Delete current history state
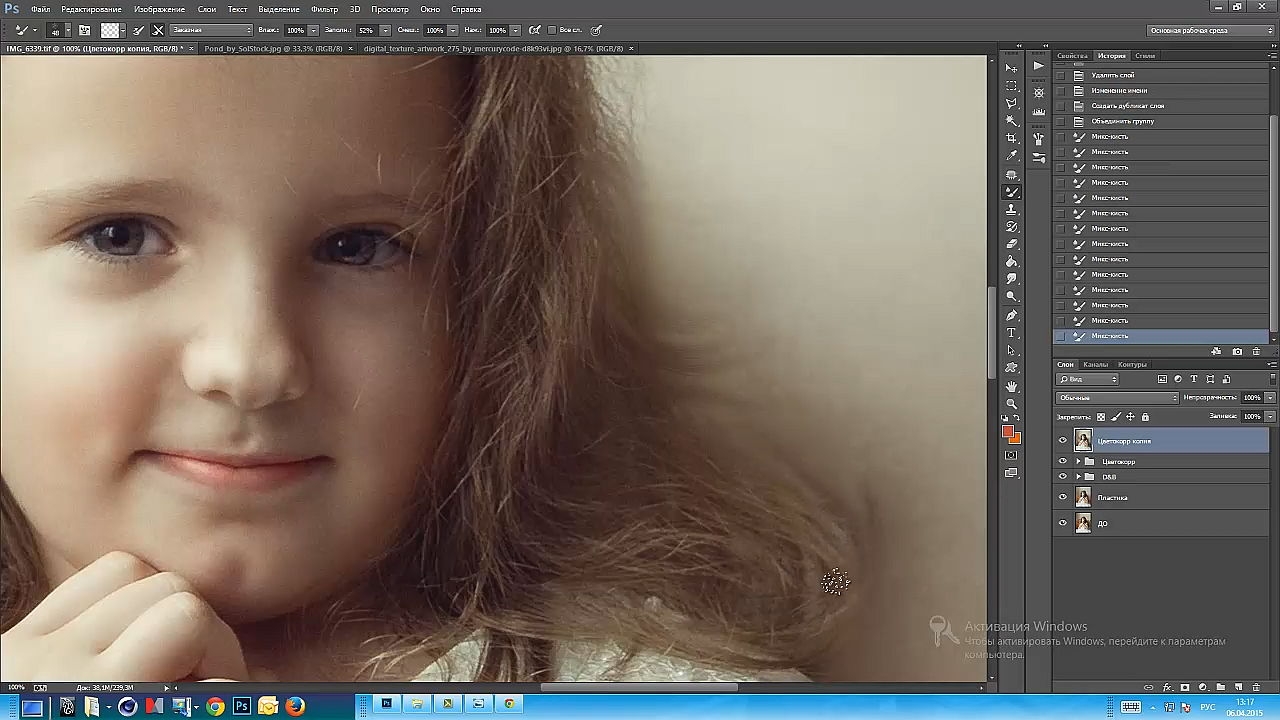 tap(1256, 352)
